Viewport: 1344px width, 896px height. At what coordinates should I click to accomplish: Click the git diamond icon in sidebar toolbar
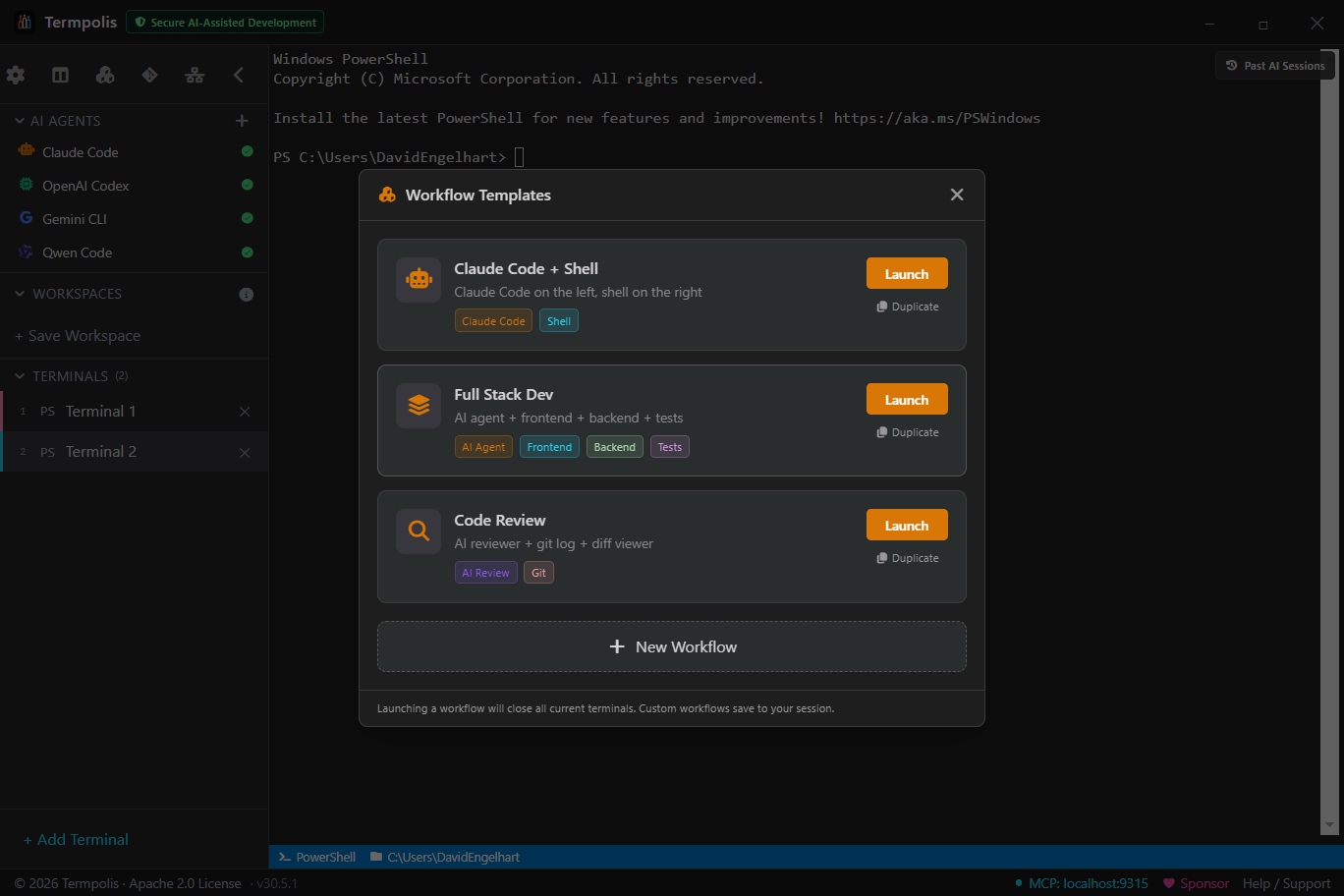point(149,75)
